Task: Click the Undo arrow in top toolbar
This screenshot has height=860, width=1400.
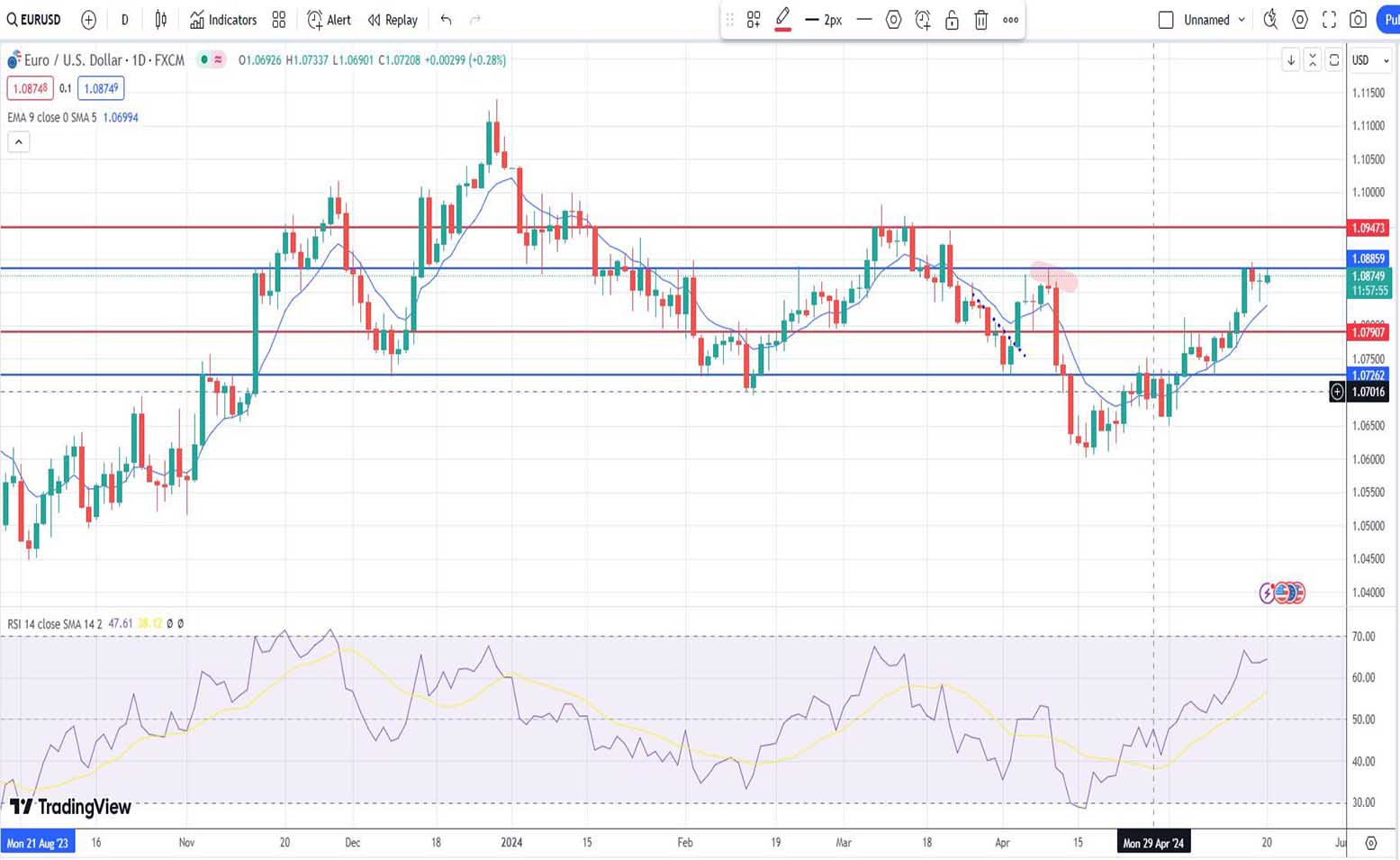Action: pos(446,20)
